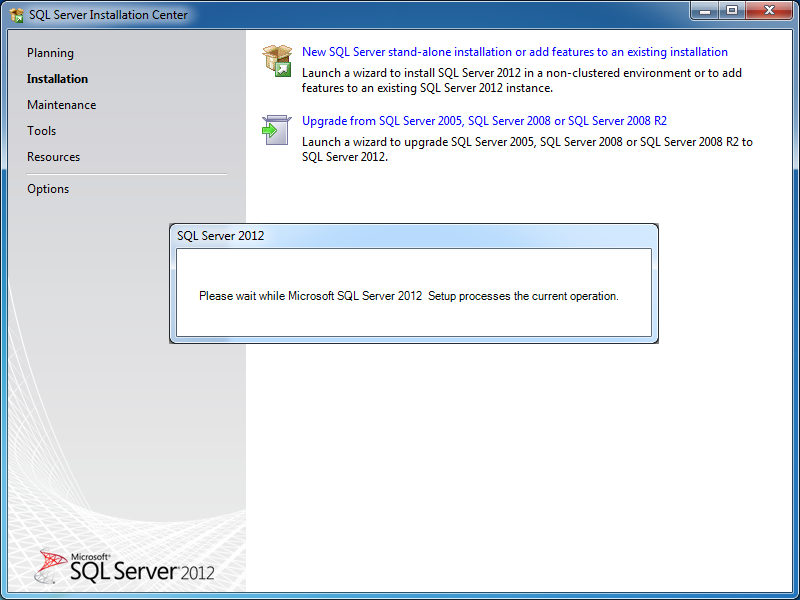Maximize the Installation Center window
The height and width of the screenshot is (600, 800).
(732, 10)
